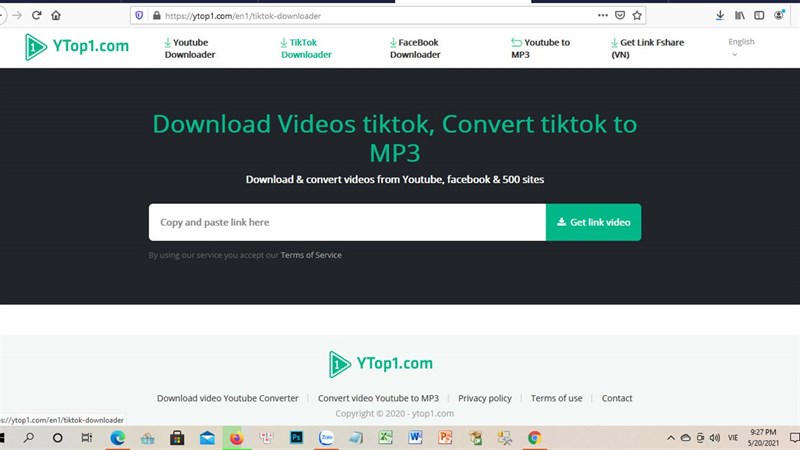Open Task View on taskbar
The width and height of the screenshot is (800, 450).
(x=87, y=438)
